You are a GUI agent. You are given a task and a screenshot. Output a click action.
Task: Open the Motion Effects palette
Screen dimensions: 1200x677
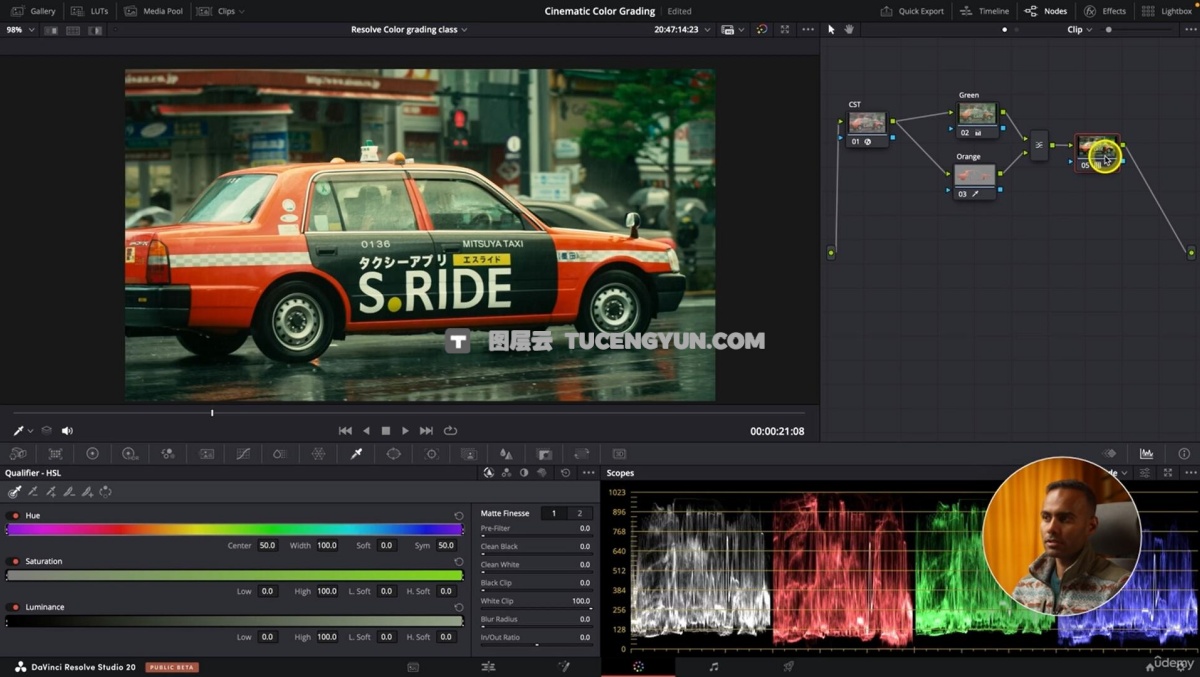[206, 454]
